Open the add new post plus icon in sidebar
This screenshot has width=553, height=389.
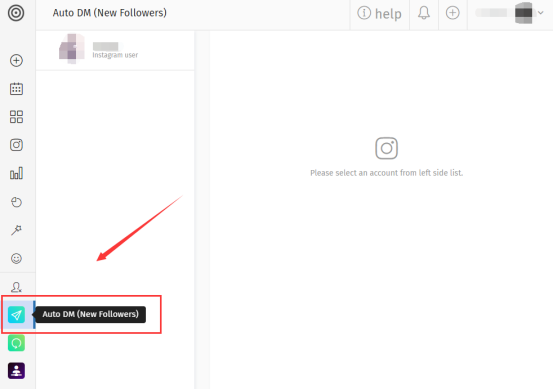click(x=16, y=60)
